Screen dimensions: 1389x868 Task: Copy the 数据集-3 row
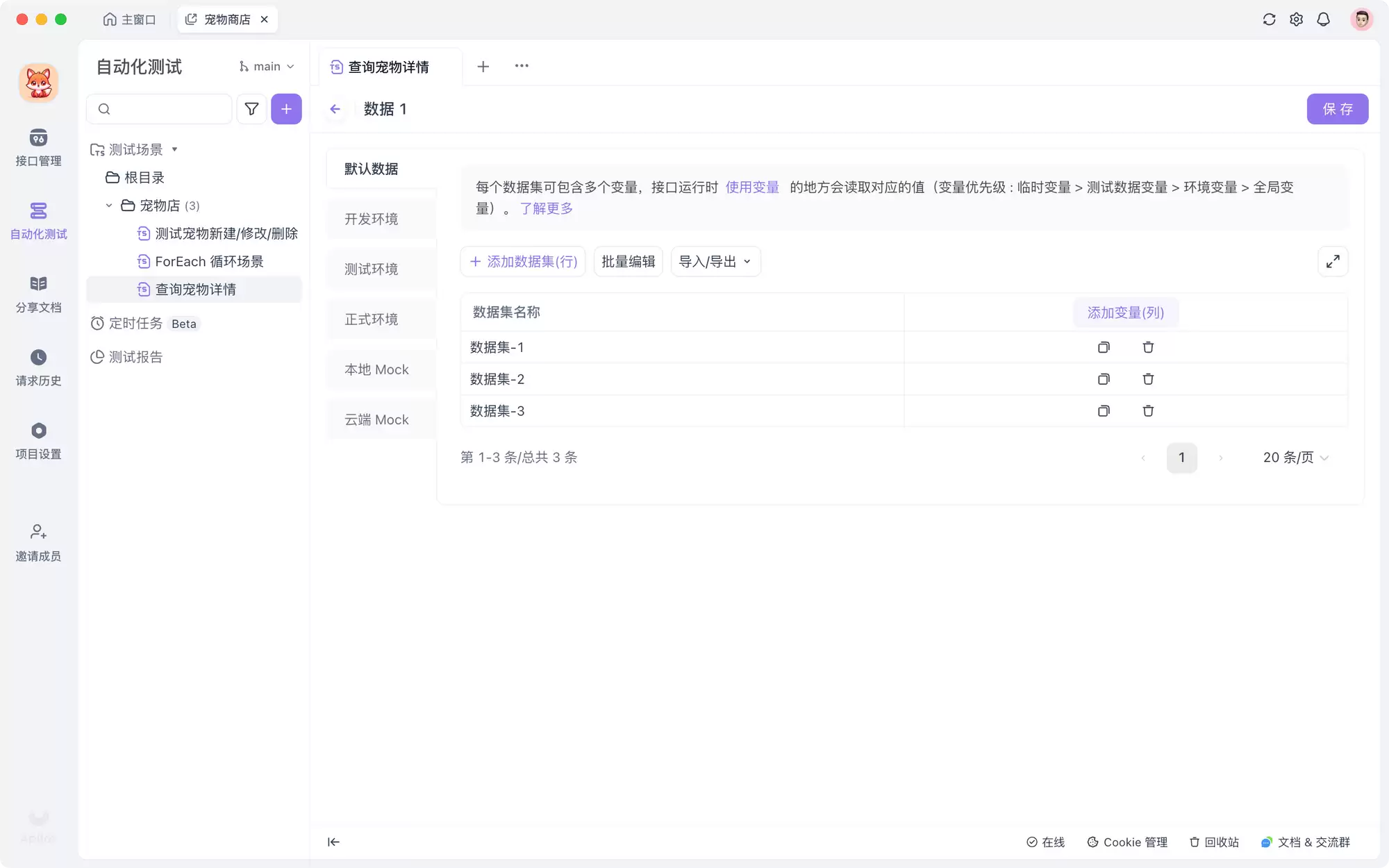click(x=1104, y=411)
